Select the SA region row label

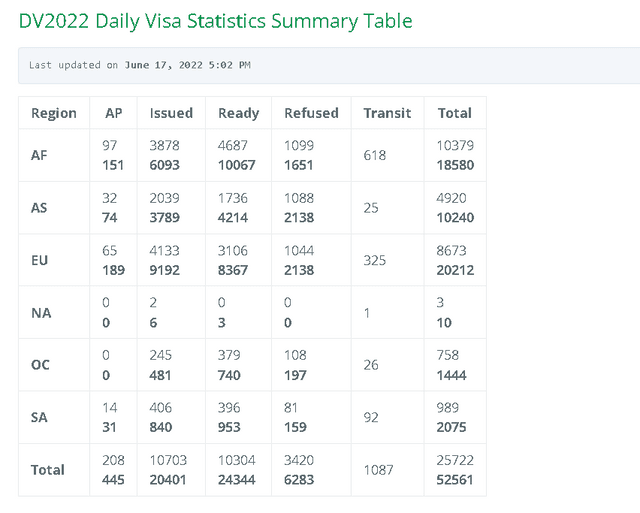pyautogui.click(x=39, y=418)
